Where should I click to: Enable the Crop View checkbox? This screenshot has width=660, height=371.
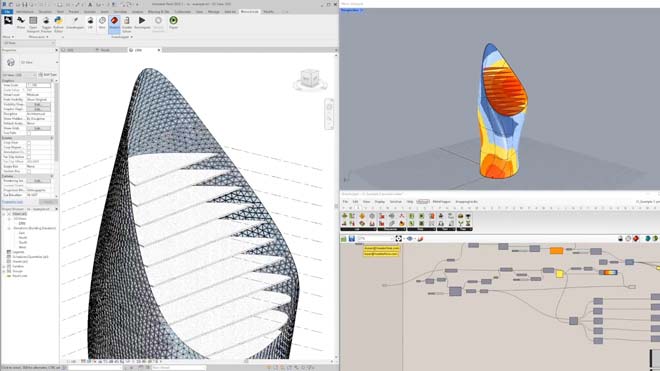click(x=29, y=143)
